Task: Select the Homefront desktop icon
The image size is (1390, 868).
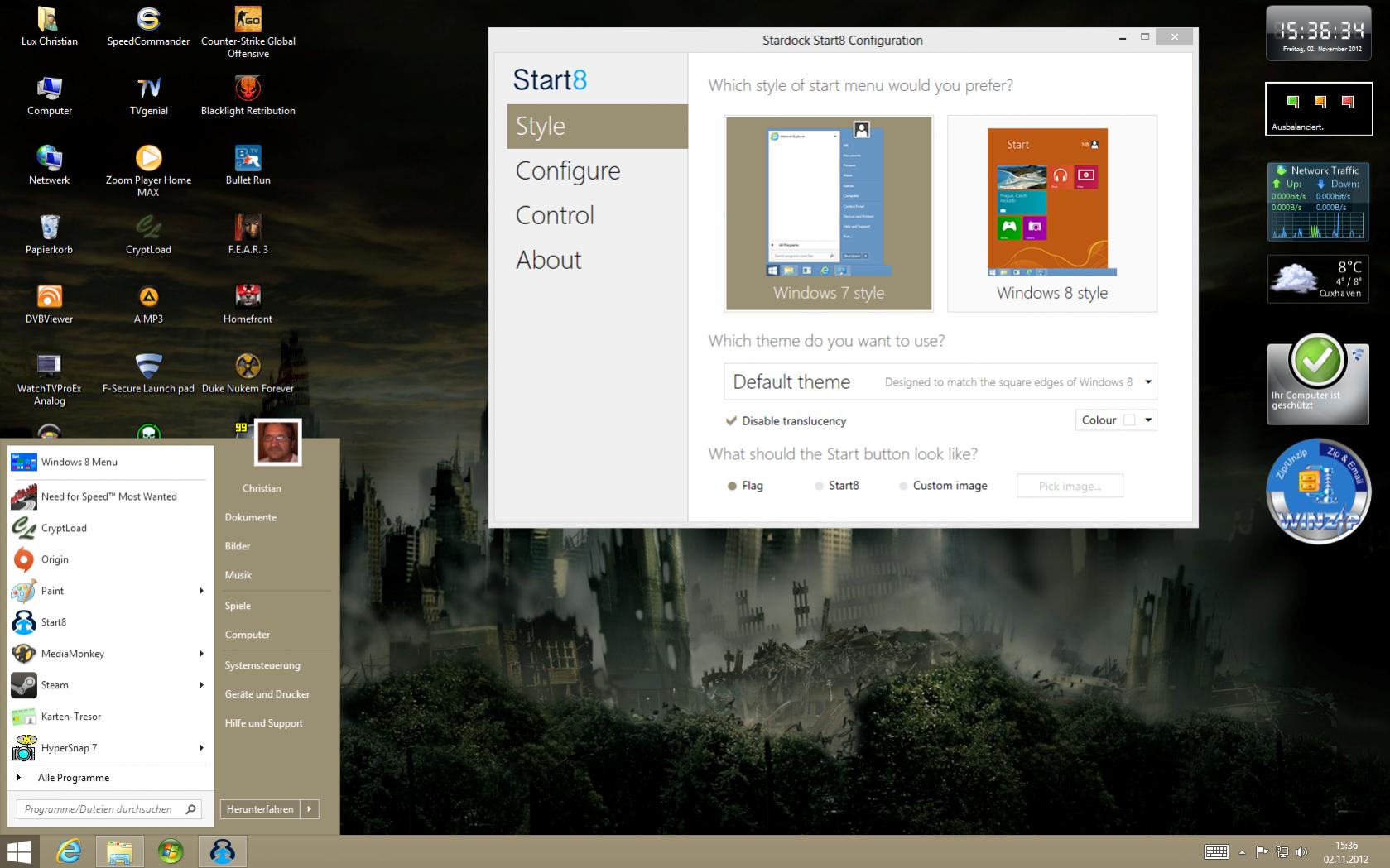Action: pos(248,305)
